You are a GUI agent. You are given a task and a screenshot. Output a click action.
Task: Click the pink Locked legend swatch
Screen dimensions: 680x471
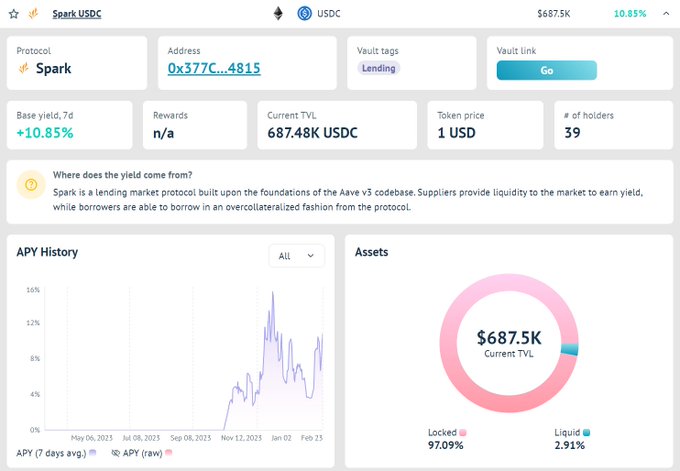pos(463,432)
